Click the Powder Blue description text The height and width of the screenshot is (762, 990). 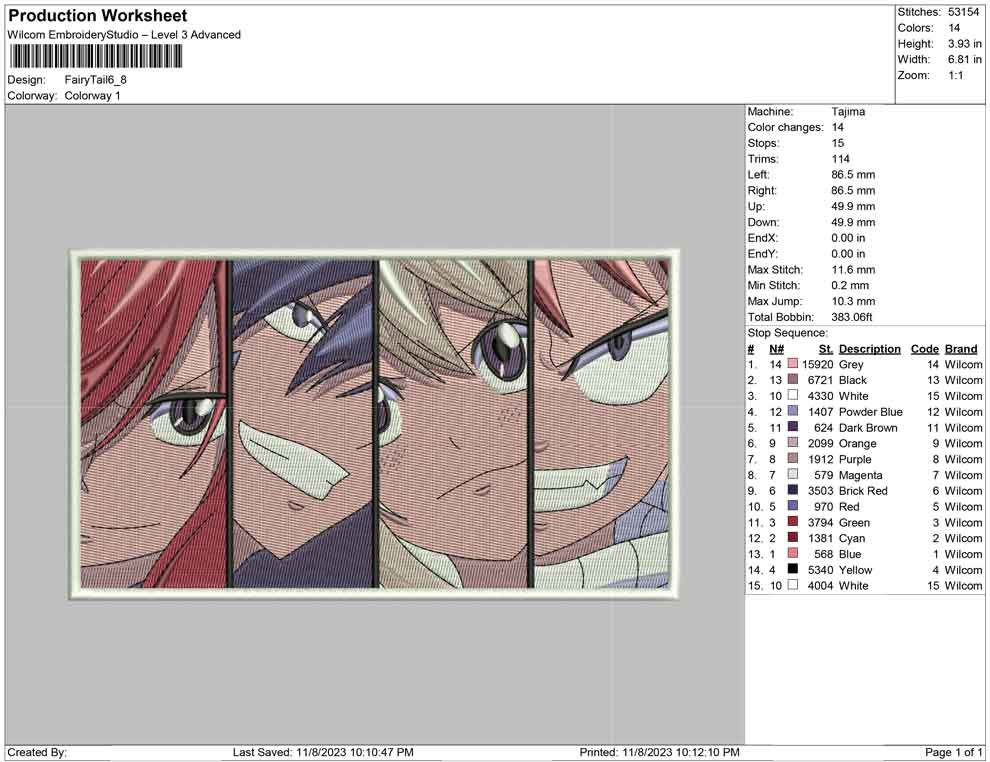[x=870, y=412]
